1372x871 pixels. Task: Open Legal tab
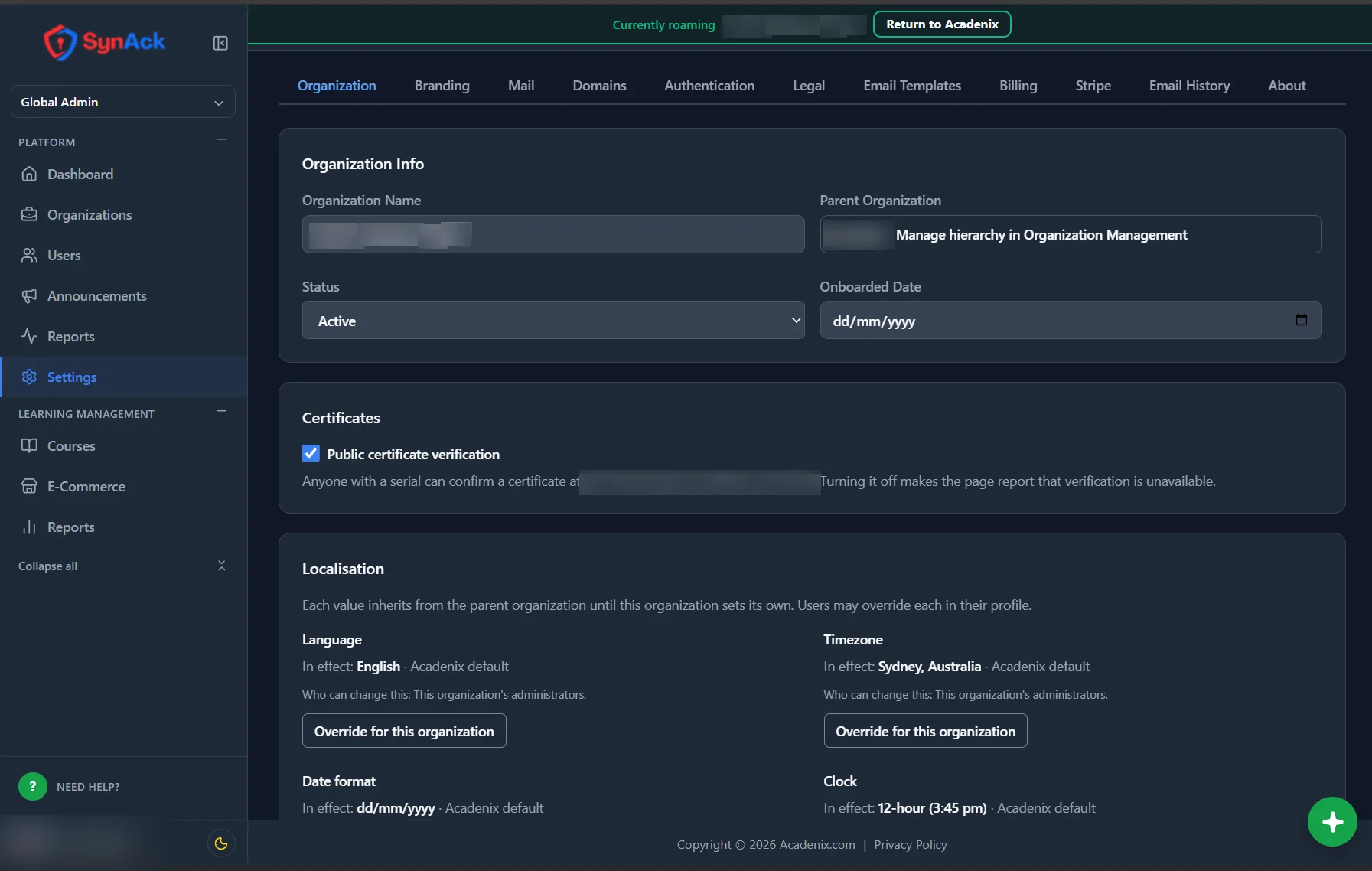(809, 86)
